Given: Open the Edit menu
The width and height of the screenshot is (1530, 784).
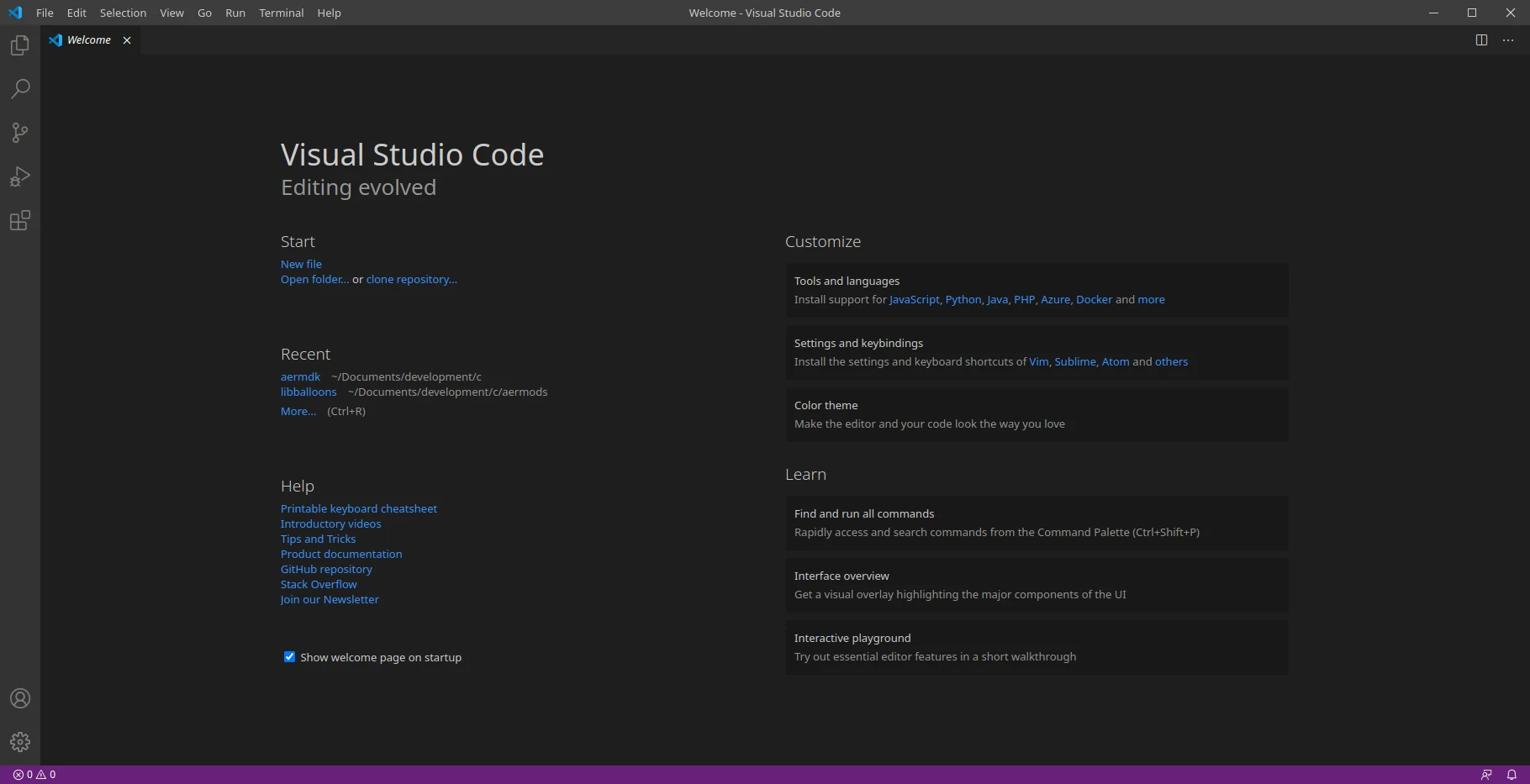Looking at the screenshot, I should coord(76,13).
